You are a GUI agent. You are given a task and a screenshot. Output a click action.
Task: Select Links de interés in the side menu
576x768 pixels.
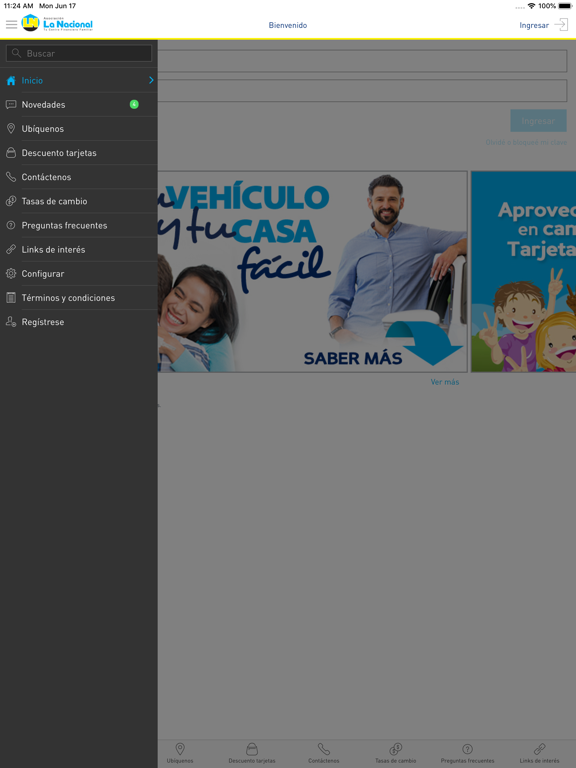pos(78,249)
